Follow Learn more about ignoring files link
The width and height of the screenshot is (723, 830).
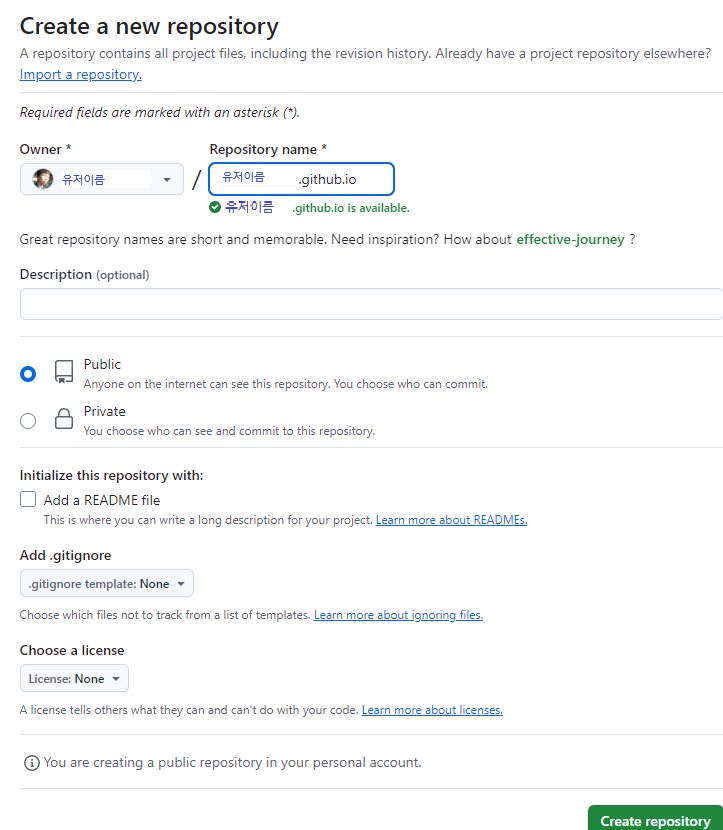tap(399, 615)
